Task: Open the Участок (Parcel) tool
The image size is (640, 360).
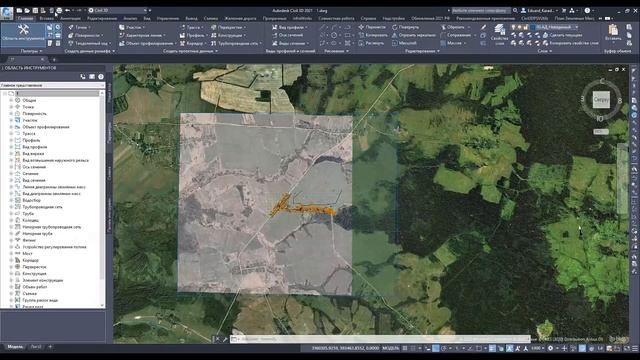Action: [x=131, y=27]
